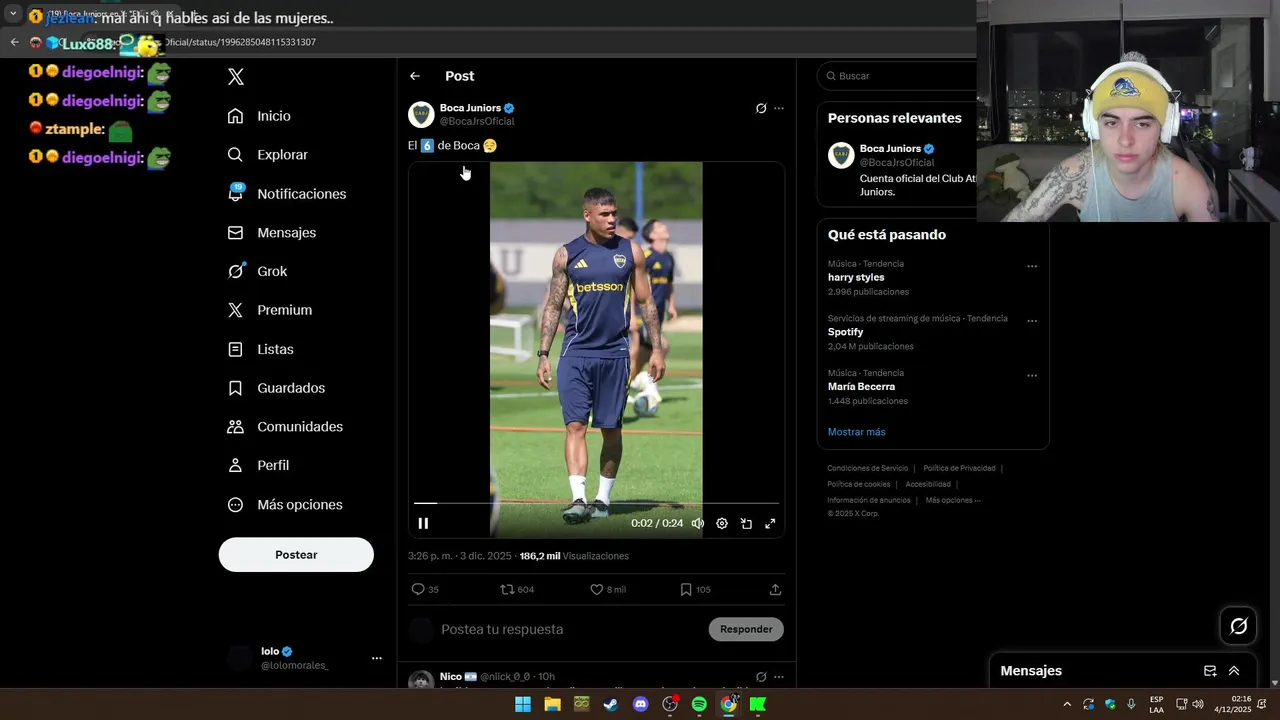The height and width of the screenshot is (720, 1280).
Task: Bookmark the post with 105 saves
Action: pyautogui.click(x=695, y=590)
